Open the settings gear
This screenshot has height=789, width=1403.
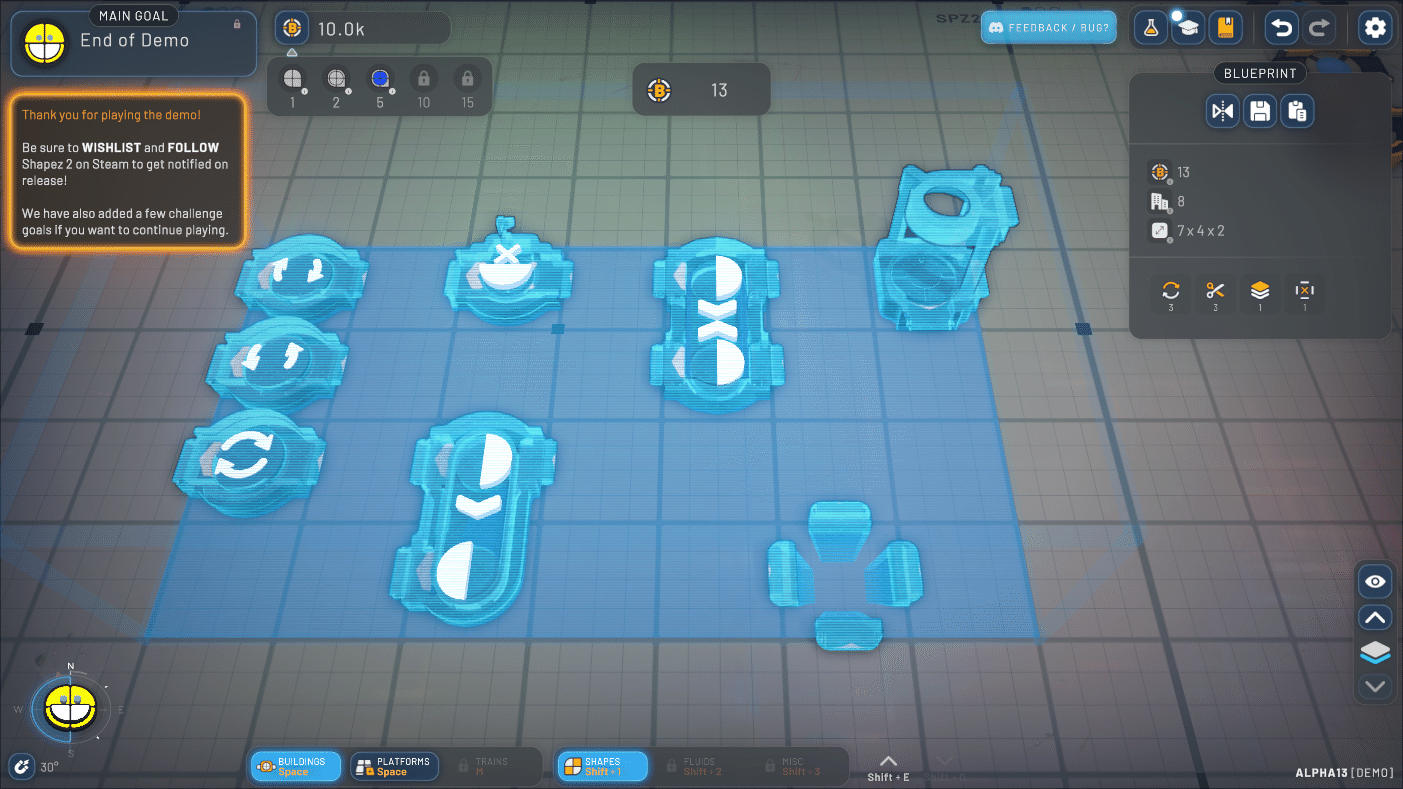(x=1376, y=28)
